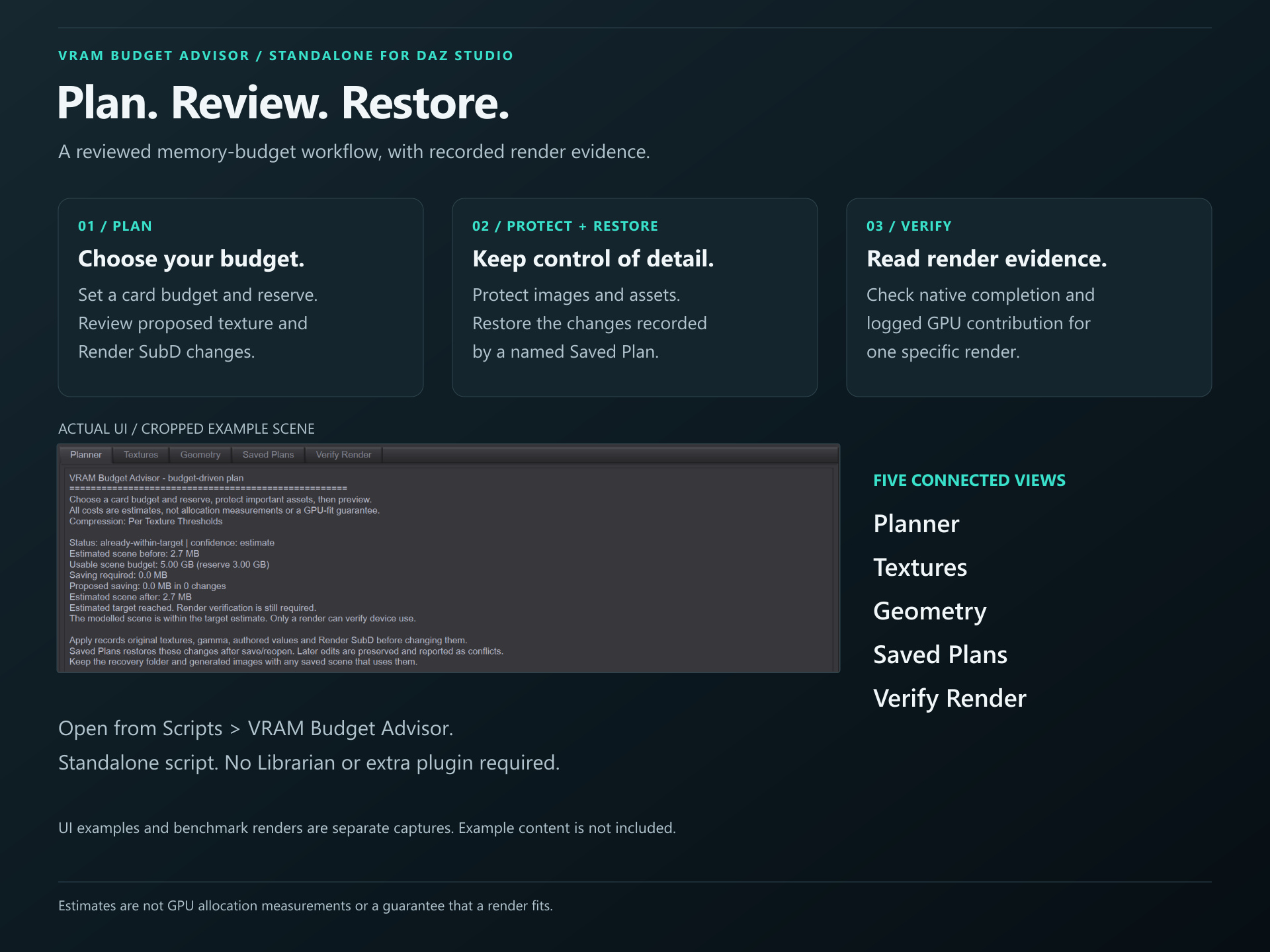This screenshot has width=1270, height=952.
Task: Click 'Open from Scripts > VRAM Budget Advisor.'
Action: click(256, 729)
